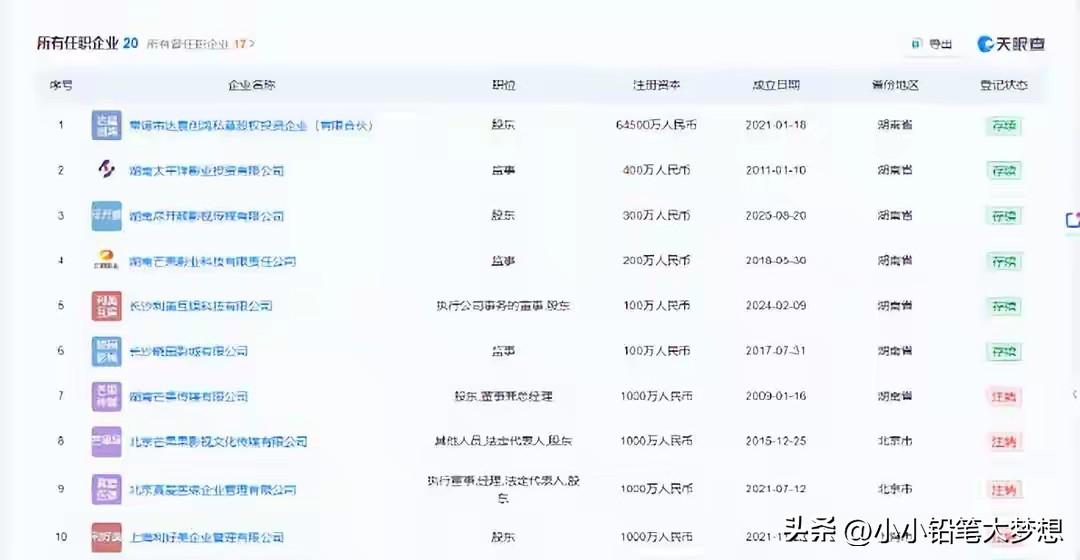Click the green 存续 status badge in row 4

pyautogui.click(x=1004, y=261)
